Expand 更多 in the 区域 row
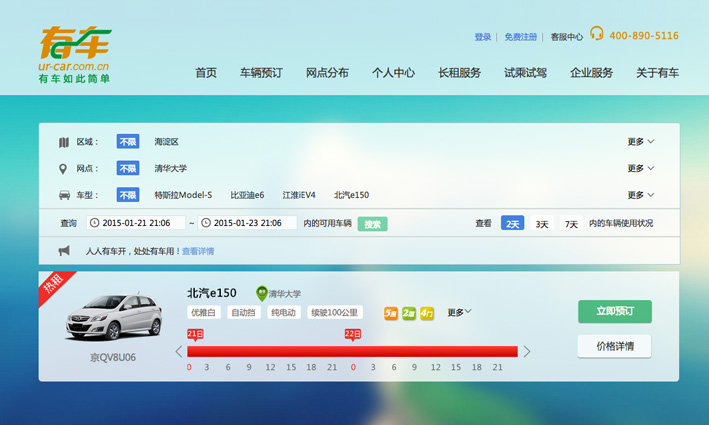 (x=641, y=142)
